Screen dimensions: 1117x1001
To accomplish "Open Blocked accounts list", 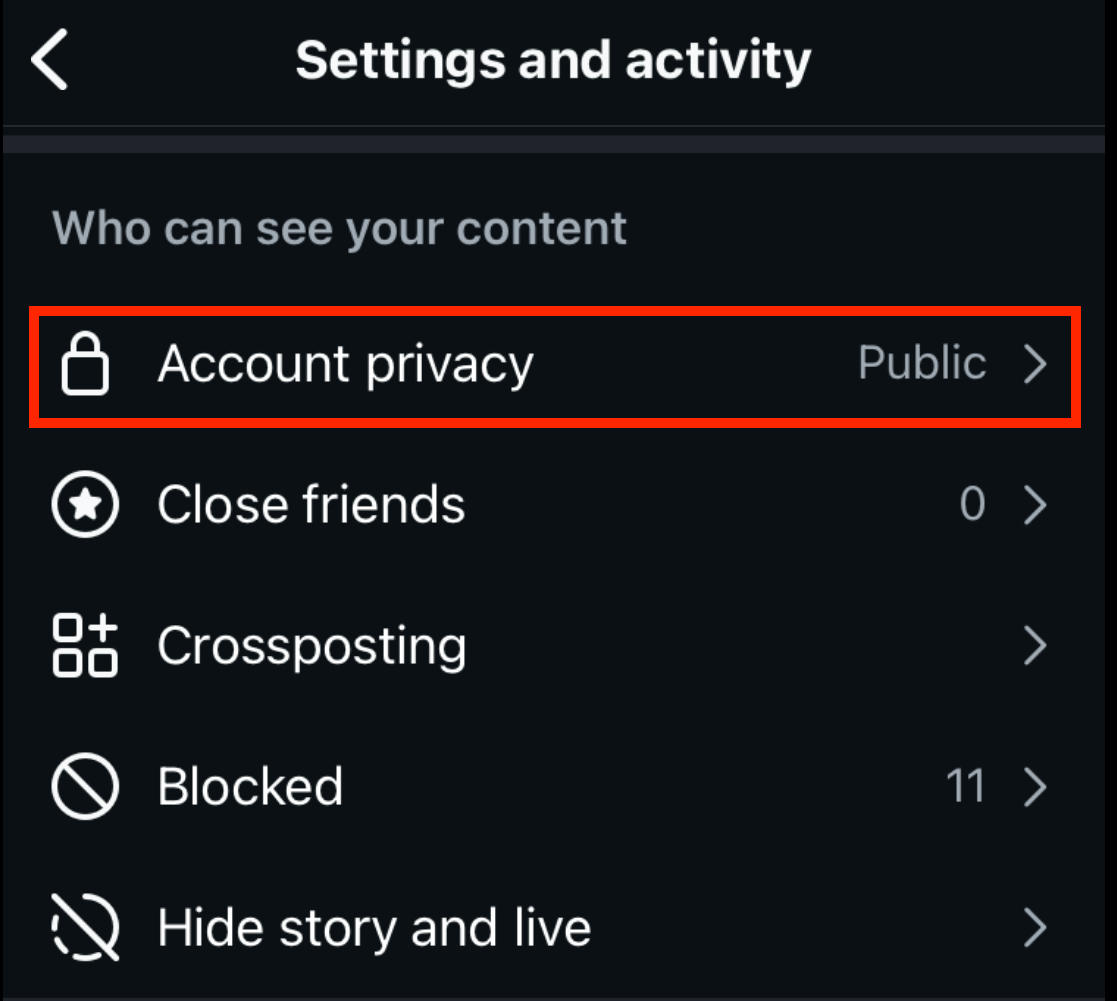I will [x=250, y=787].
